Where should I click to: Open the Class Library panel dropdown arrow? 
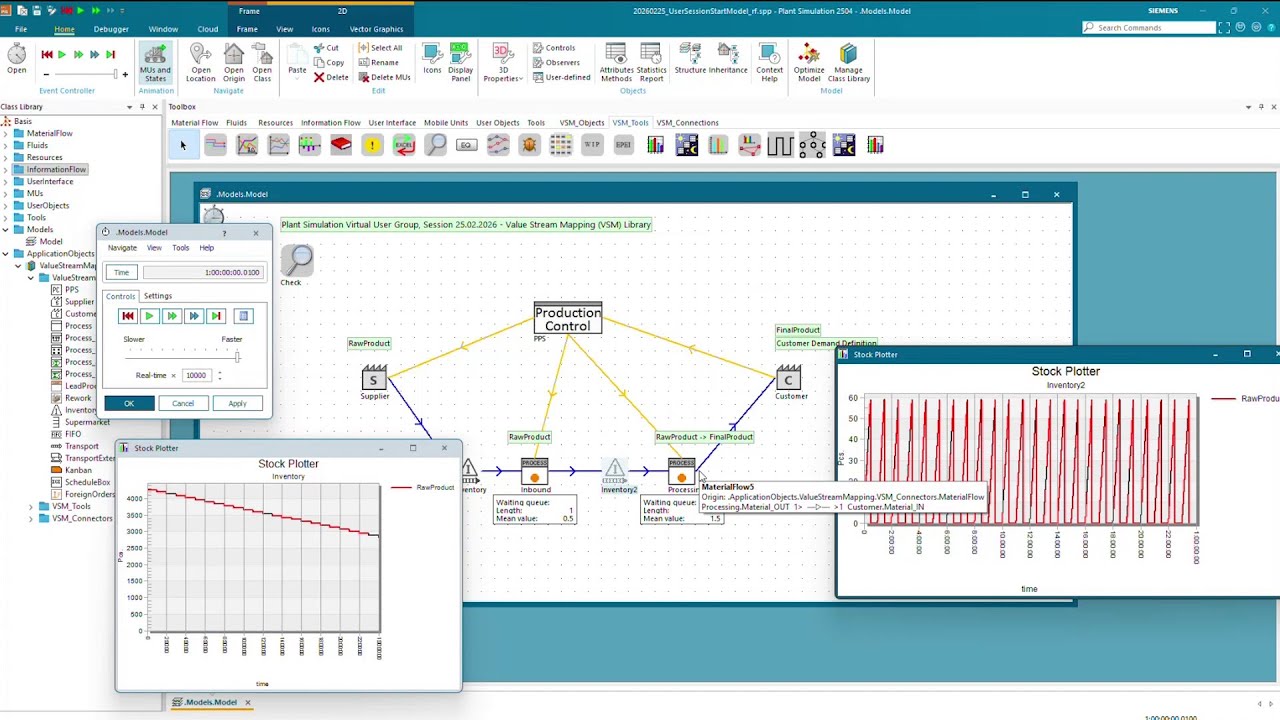[x=129, y=107]
